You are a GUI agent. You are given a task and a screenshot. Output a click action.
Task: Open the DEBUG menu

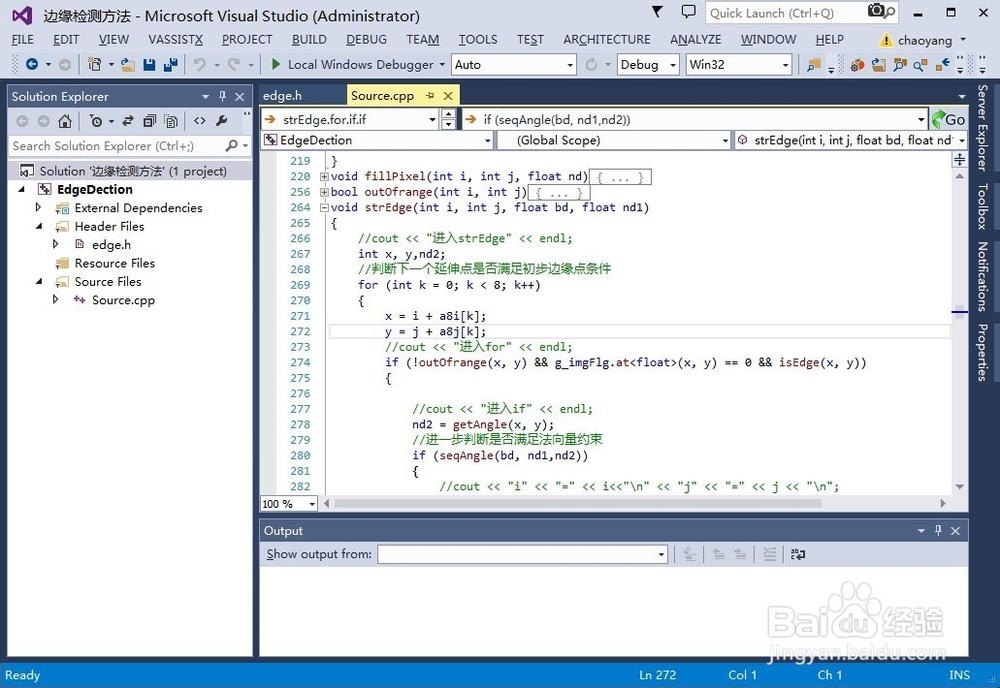coord(366,40)
